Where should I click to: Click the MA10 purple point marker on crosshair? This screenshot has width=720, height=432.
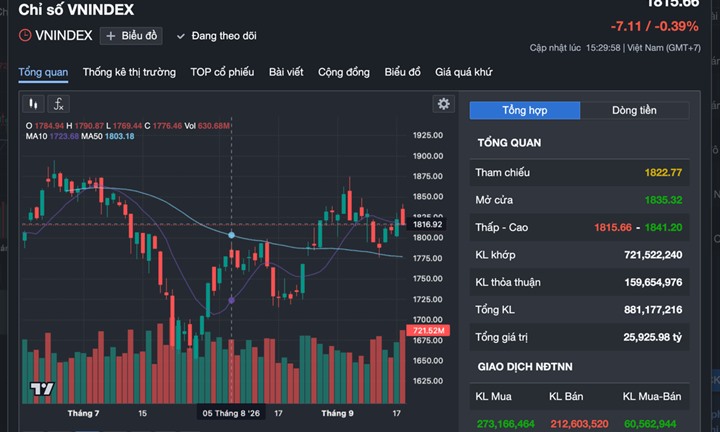coord(231,300)
